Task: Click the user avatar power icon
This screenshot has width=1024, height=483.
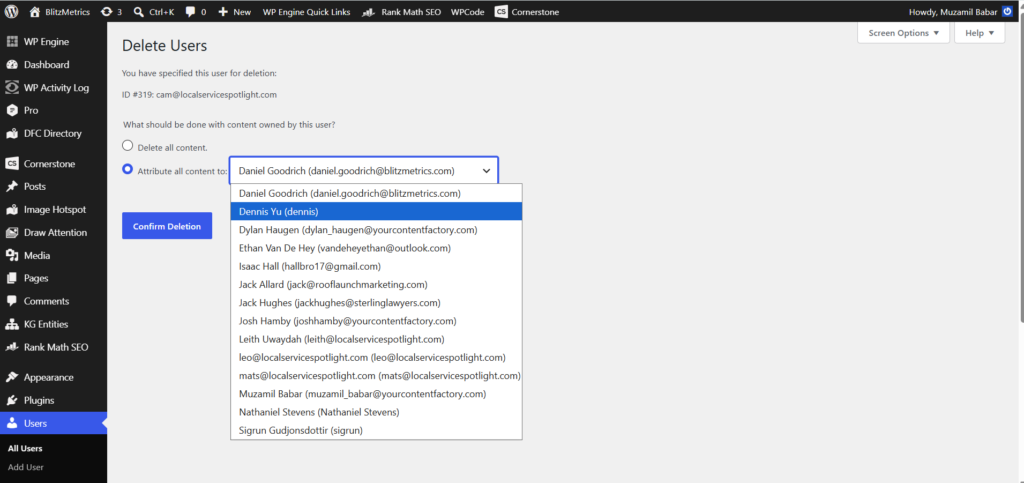Action: [x=1007, y=12]
